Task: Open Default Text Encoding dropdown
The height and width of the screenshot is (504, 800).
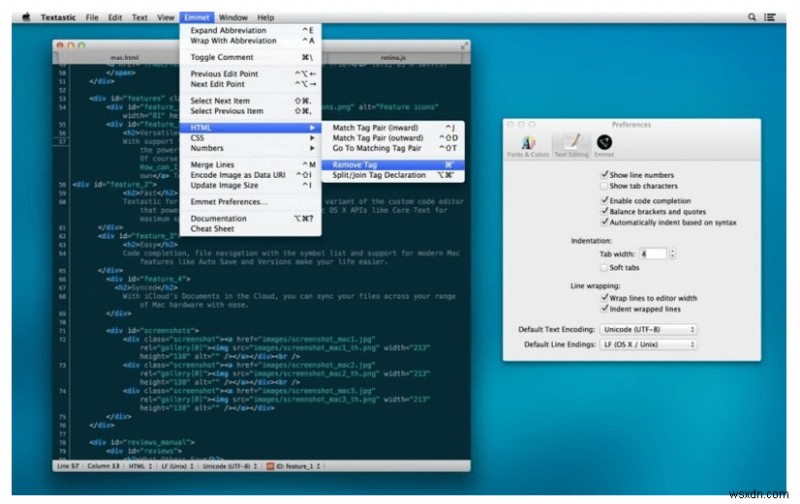Action: pos(648,329)
